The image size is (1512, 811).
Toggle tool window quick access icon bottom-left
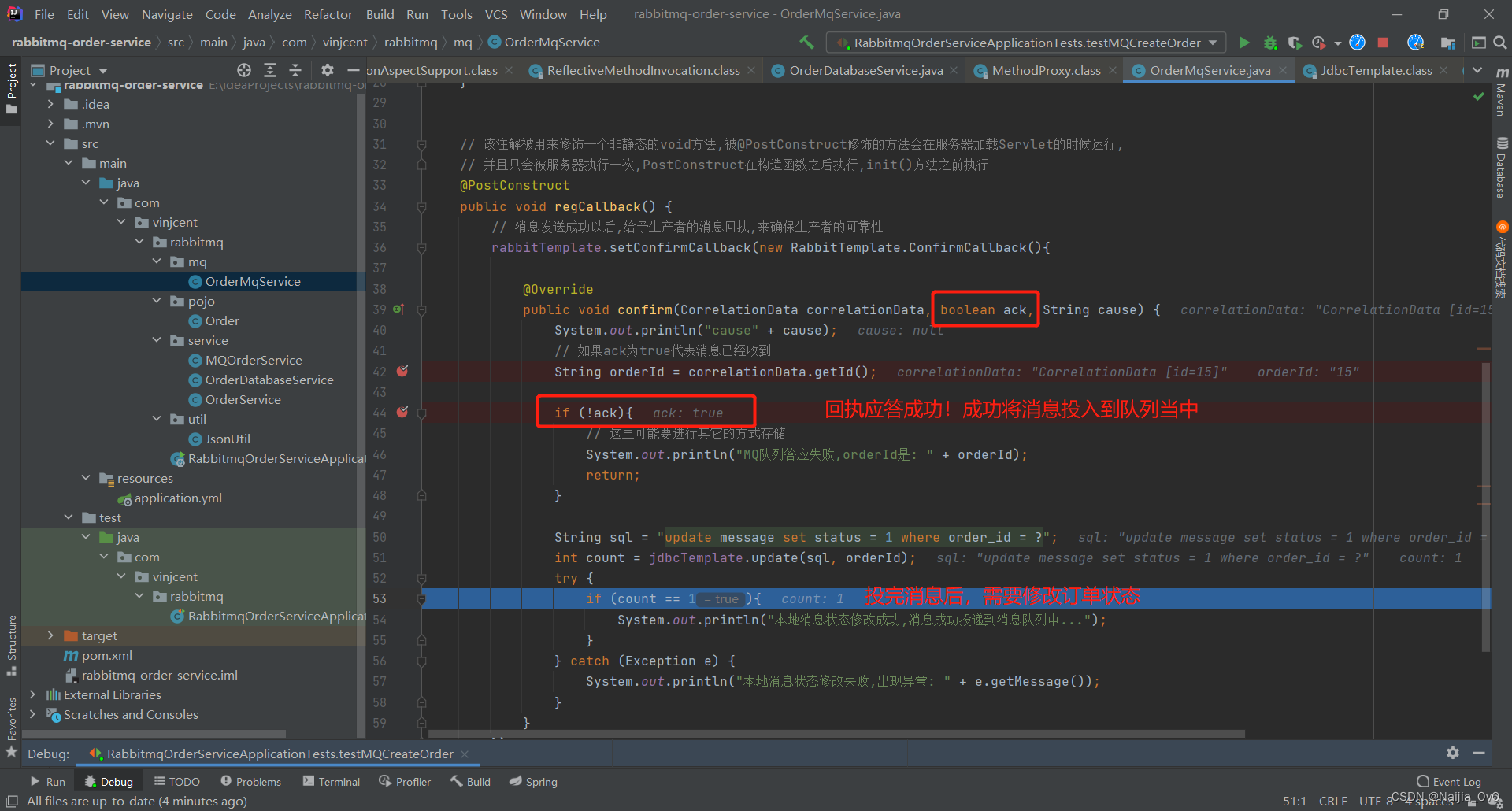point(12,801)
